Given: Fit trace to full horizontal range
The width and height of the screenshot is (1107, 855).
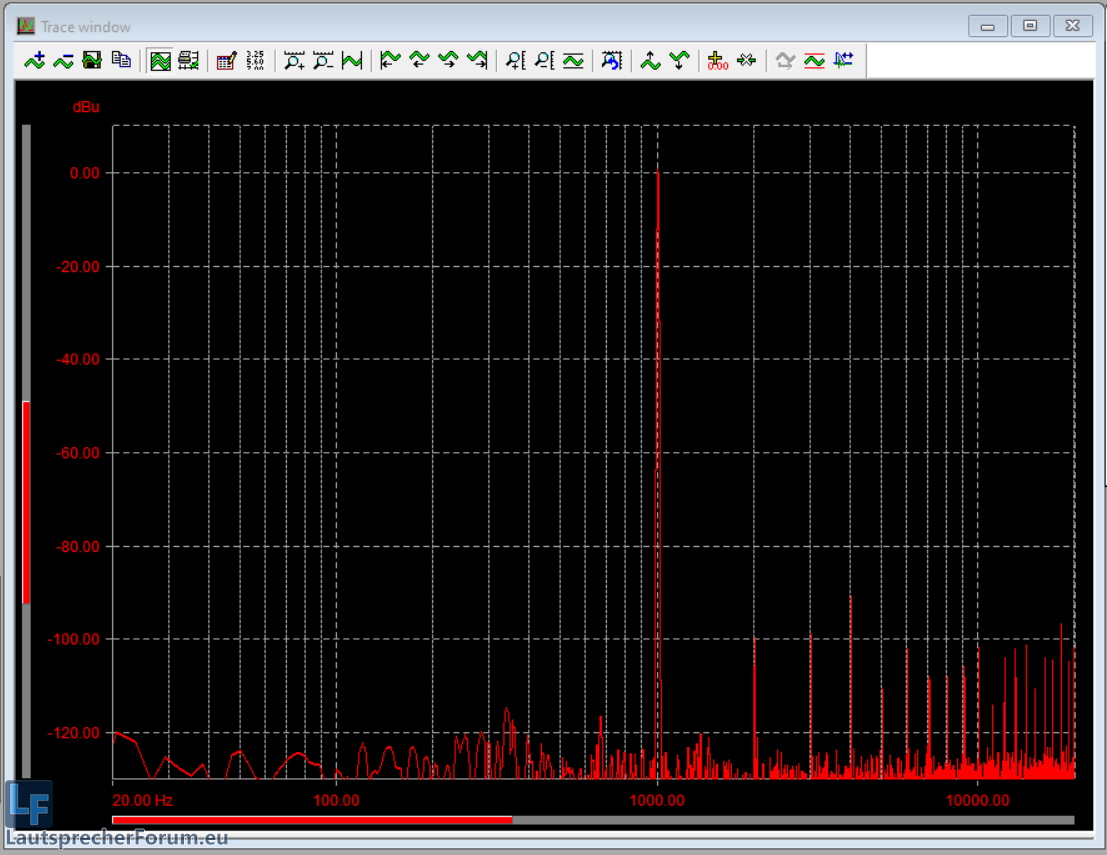Looking at the screenshot, I should (352, 61).
